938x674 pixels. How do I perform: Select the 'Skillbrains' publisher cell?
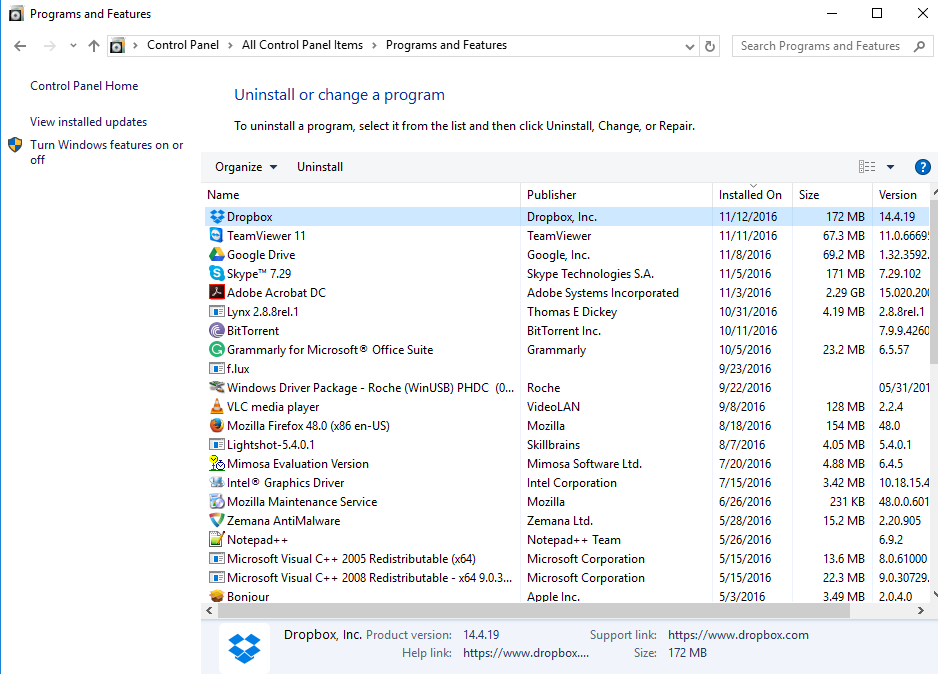[553, 444]
